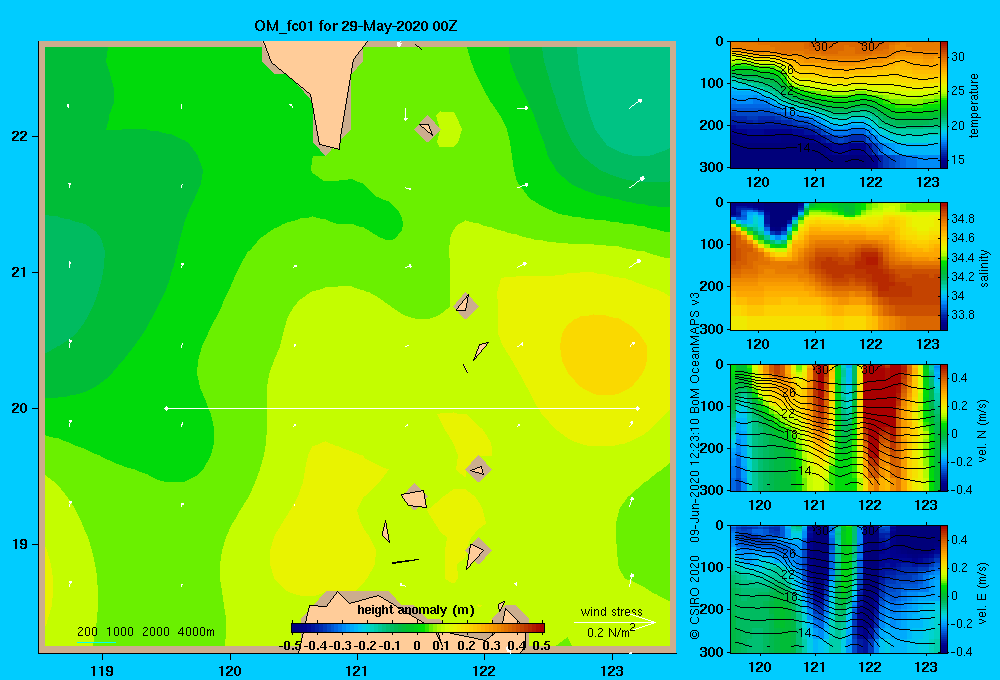Click latitude label "20" on main map axis
1000x680 pixels.
(19, 408)
